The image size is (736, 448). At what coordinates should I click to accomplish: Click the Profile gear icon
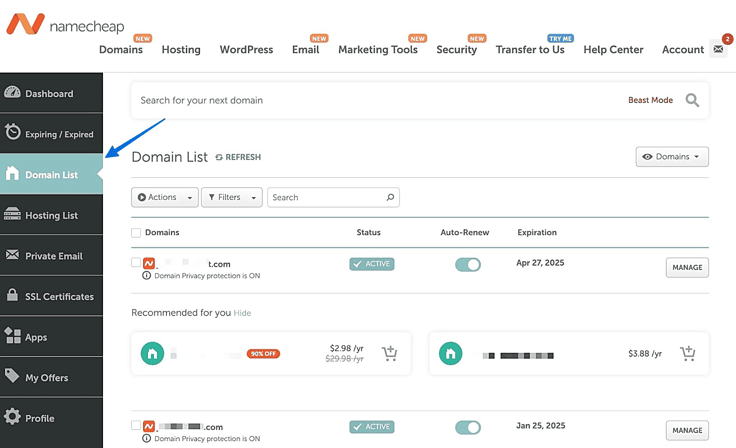[12, 417]
